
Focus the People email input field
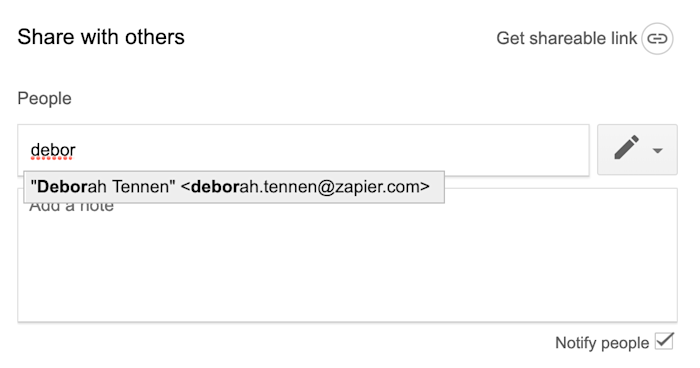(303, 150)
